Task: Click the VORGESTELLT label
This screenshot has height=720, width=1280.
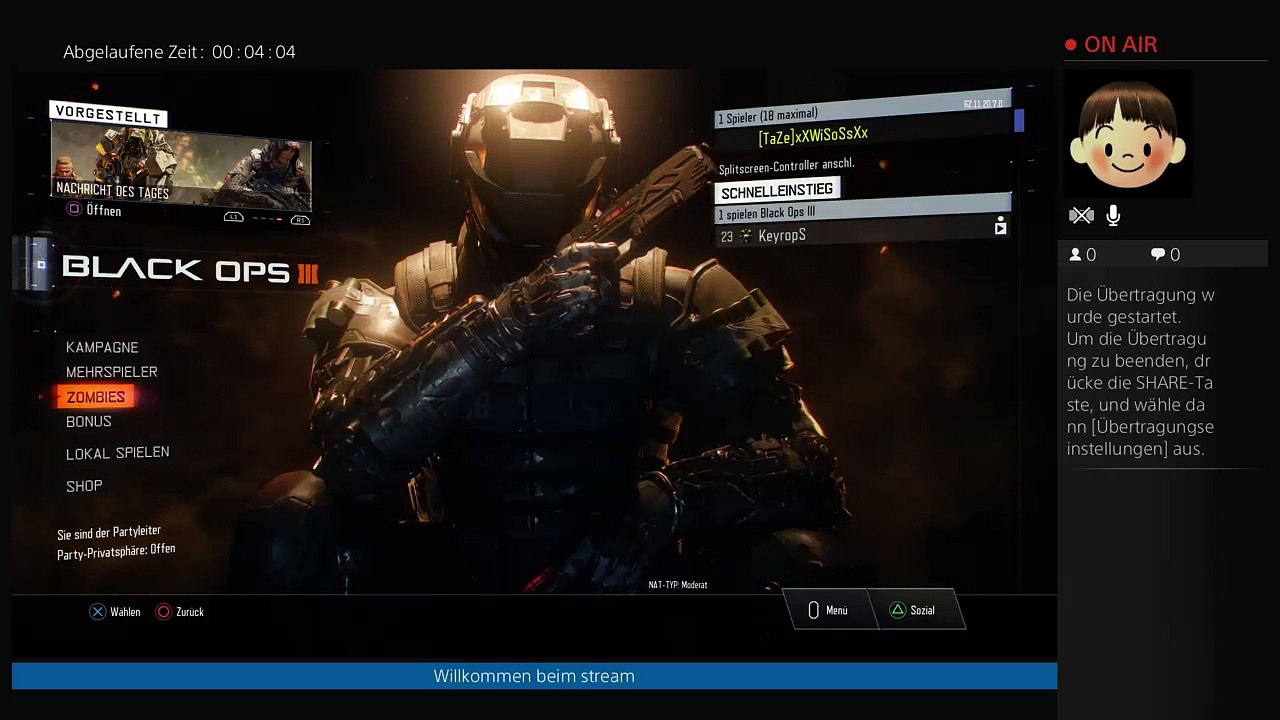Action: (108, 115)
